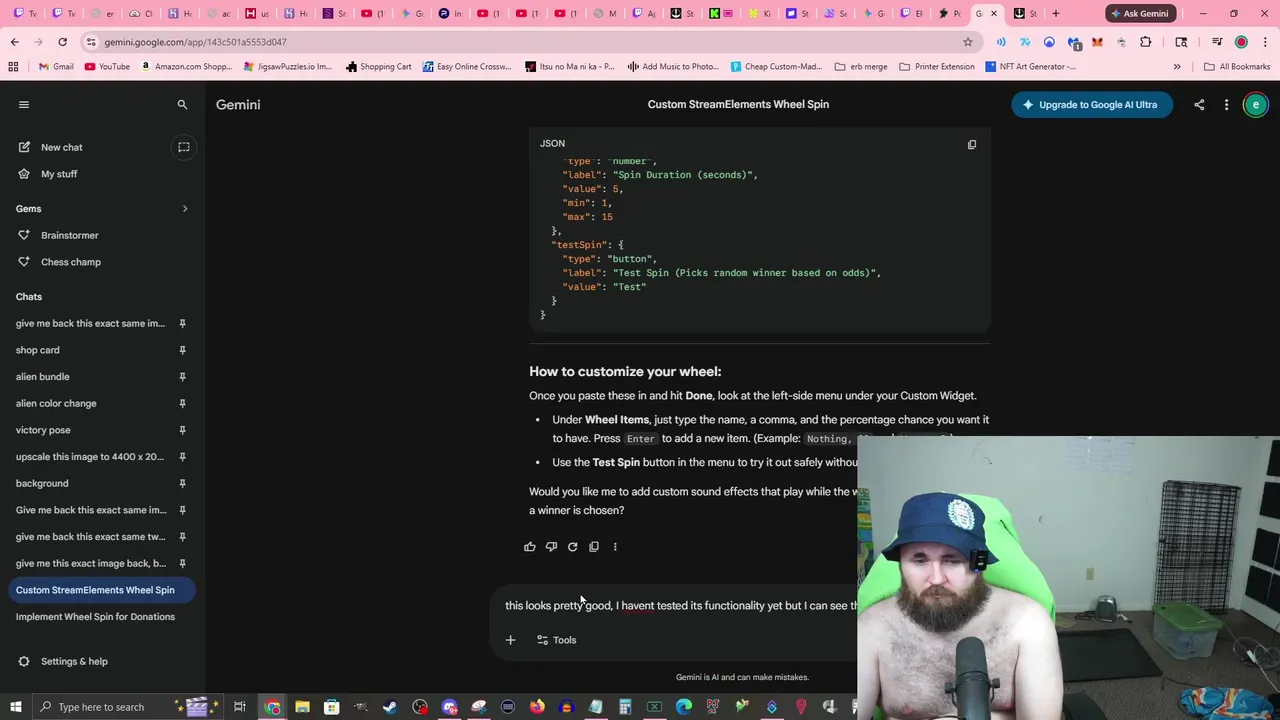This screenshot has height=720, width=1280.
Task: Click the copy response icon below the answer
Action: point(594,547)
